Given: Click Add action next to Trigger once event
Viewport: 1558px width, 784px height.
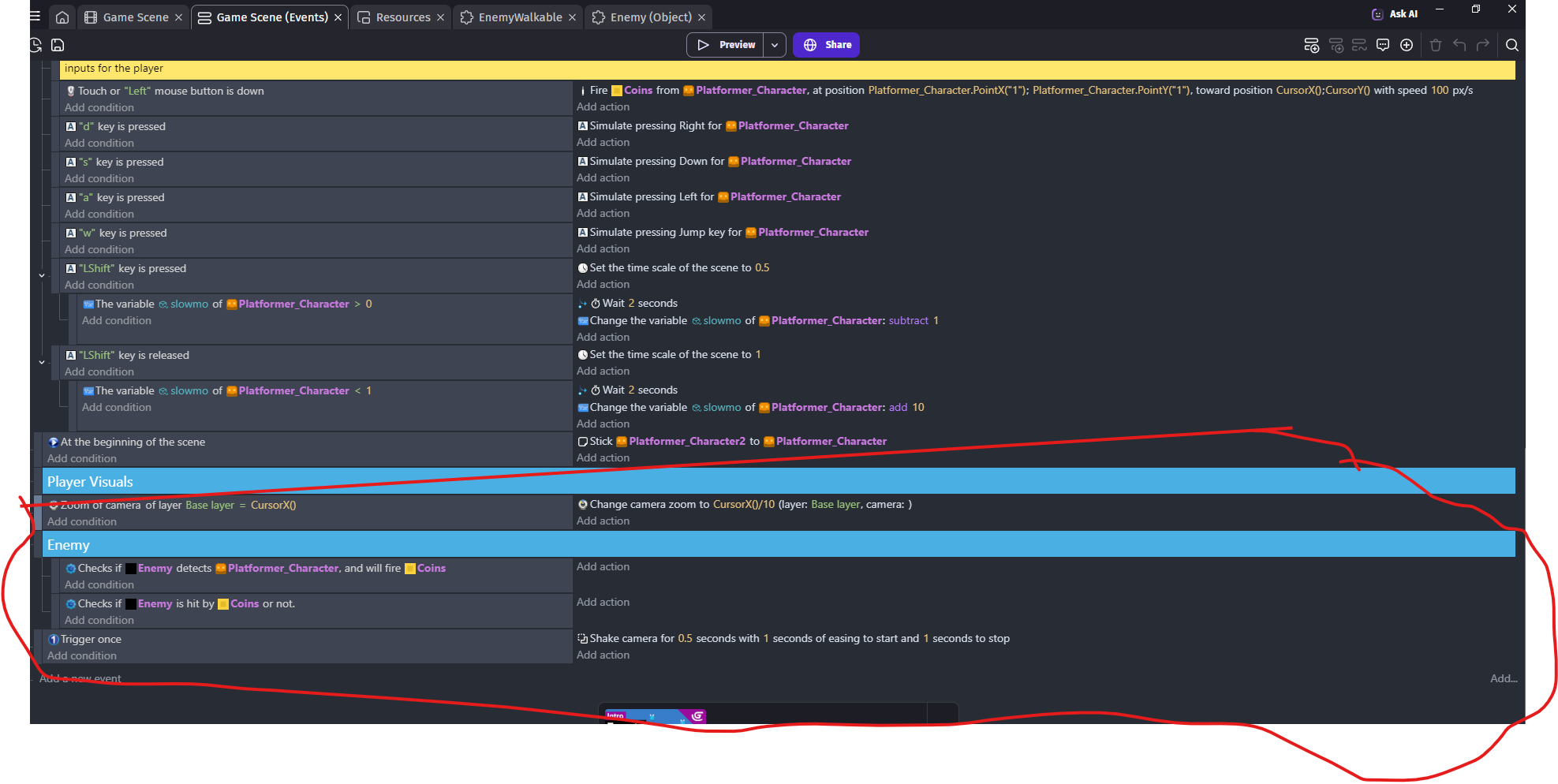Looking at the screenshot, I should [x=603, y=655].
